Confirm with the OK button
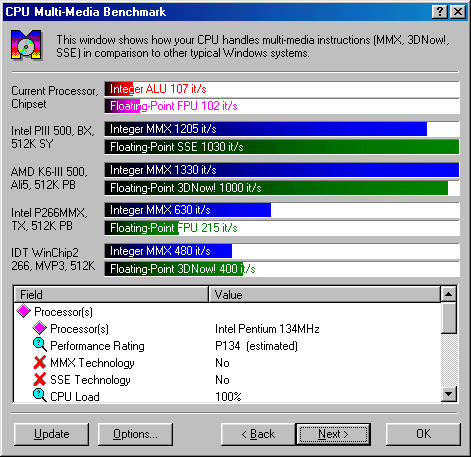The height and width of the screenshot is (457, 471). (423, 434)
